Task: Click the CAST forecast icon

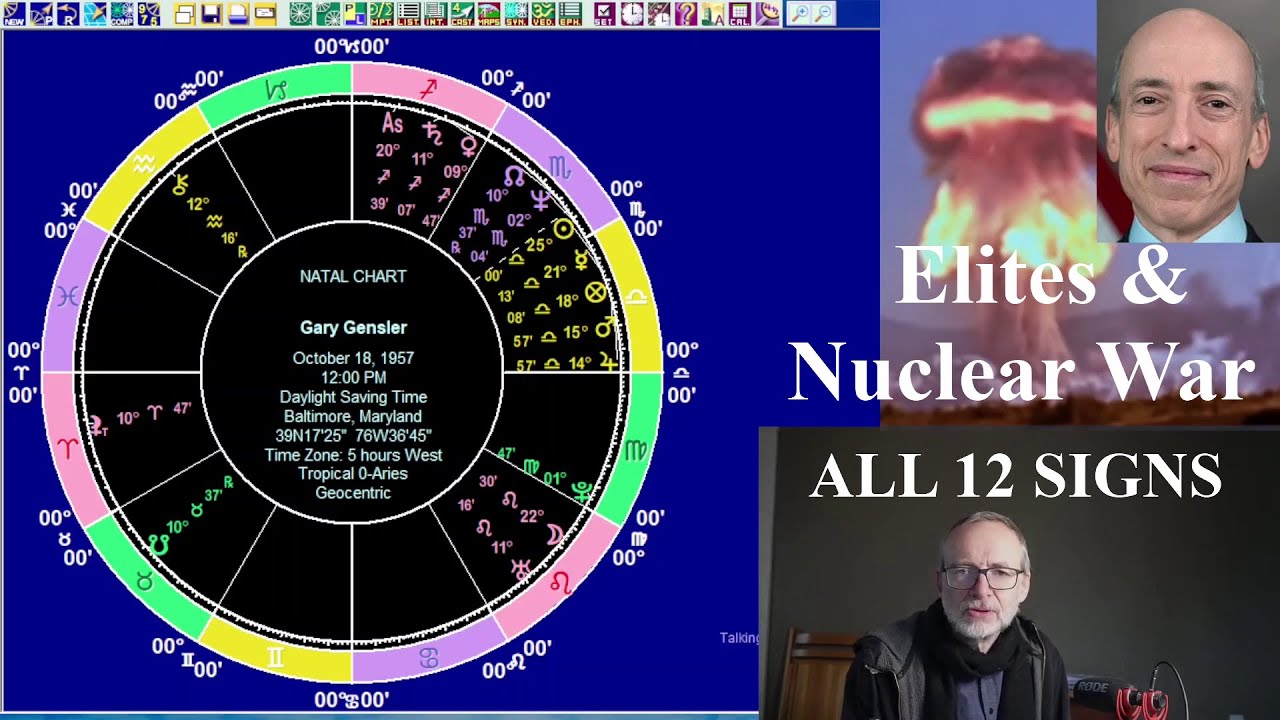Action: pyautogui.click(x=462, y=14)
